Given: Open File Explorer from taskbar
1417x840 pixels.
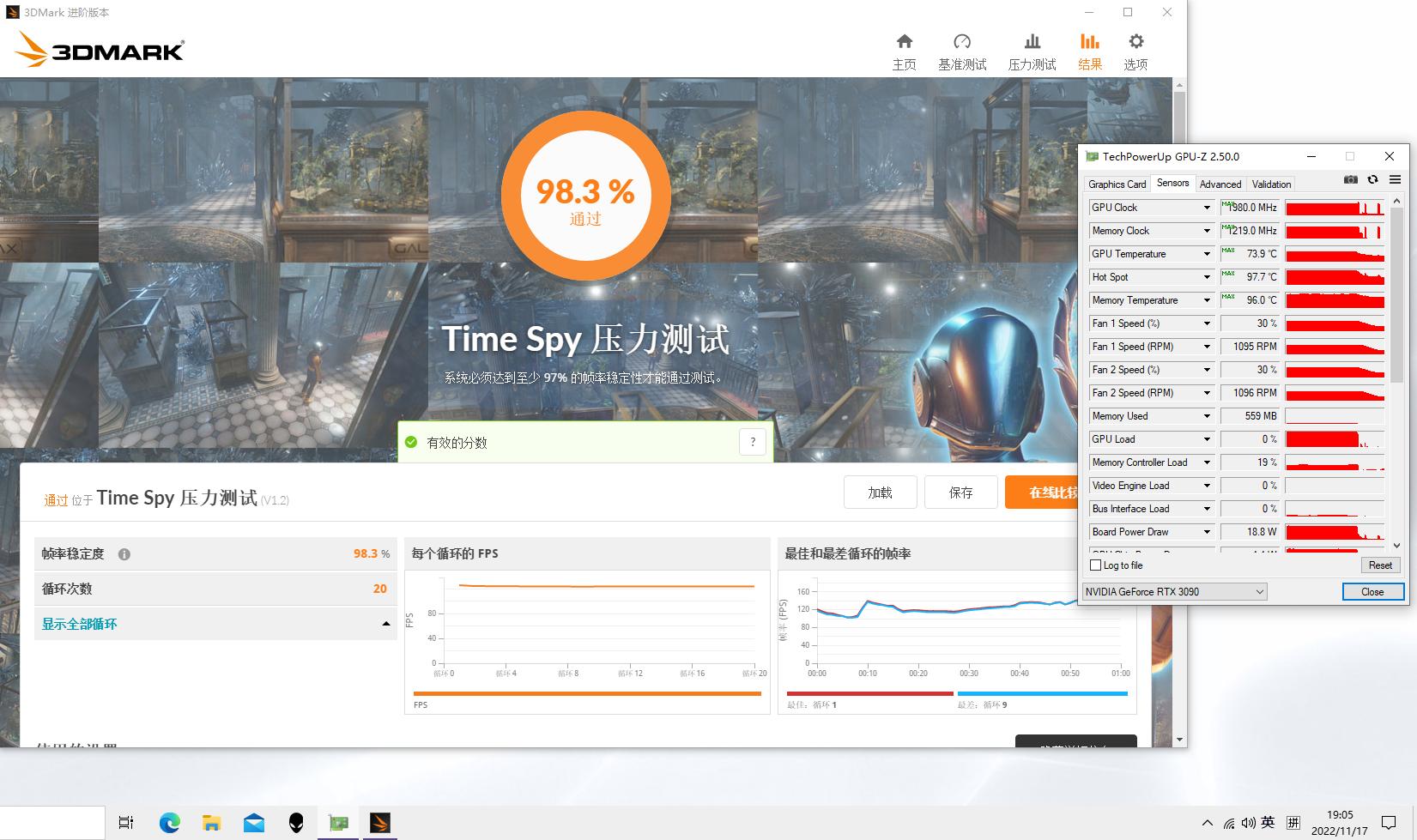Looking at the screenshot, I should coord(212,823).
